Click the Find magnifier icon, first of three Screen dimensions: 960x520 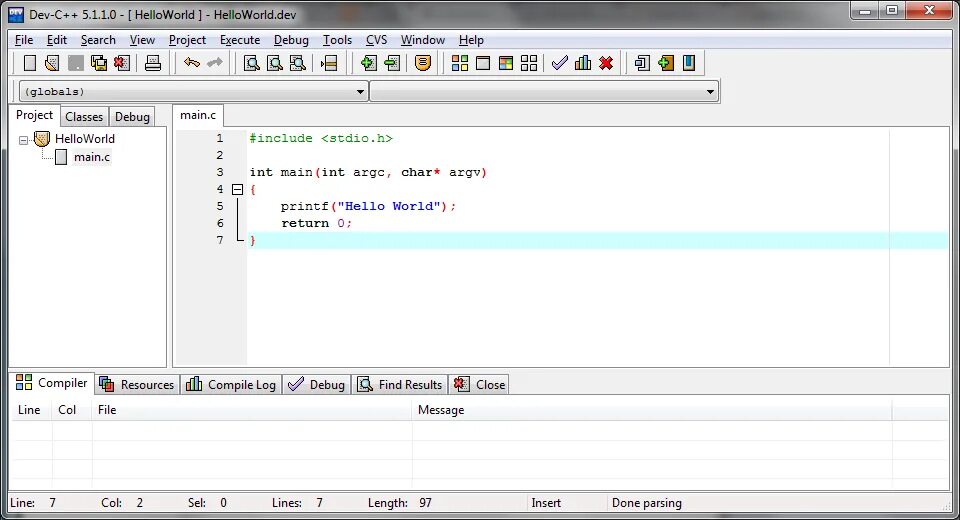point(252,63)
